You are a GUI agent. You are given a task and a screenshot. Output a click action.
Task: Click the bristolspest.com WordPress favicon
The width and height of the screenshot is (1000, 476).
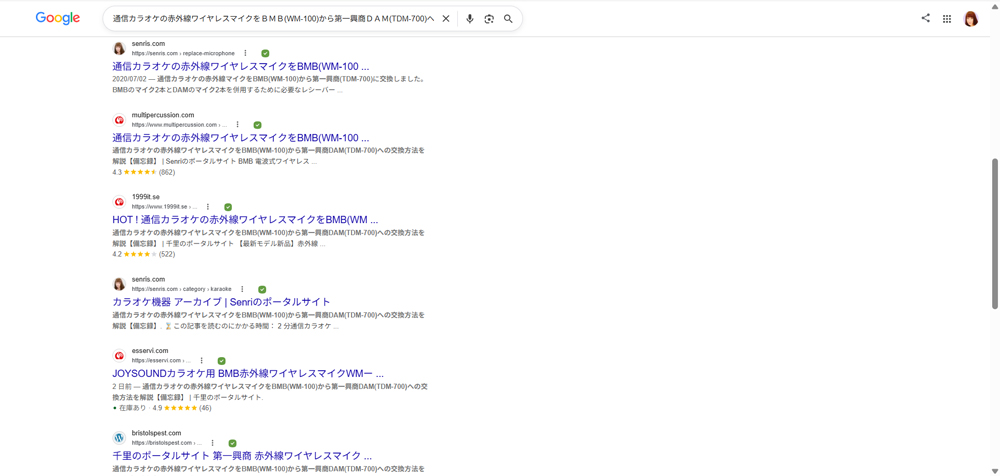(x=119, y=438)
